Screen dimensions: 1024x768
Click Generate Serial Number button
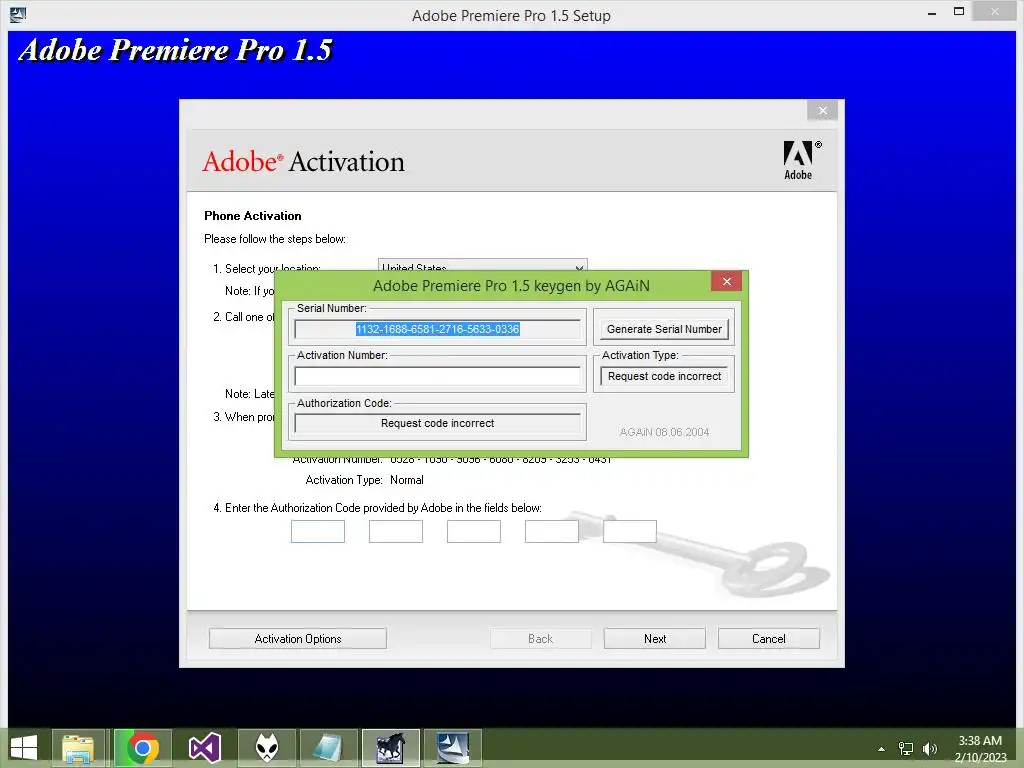(664, 329)
